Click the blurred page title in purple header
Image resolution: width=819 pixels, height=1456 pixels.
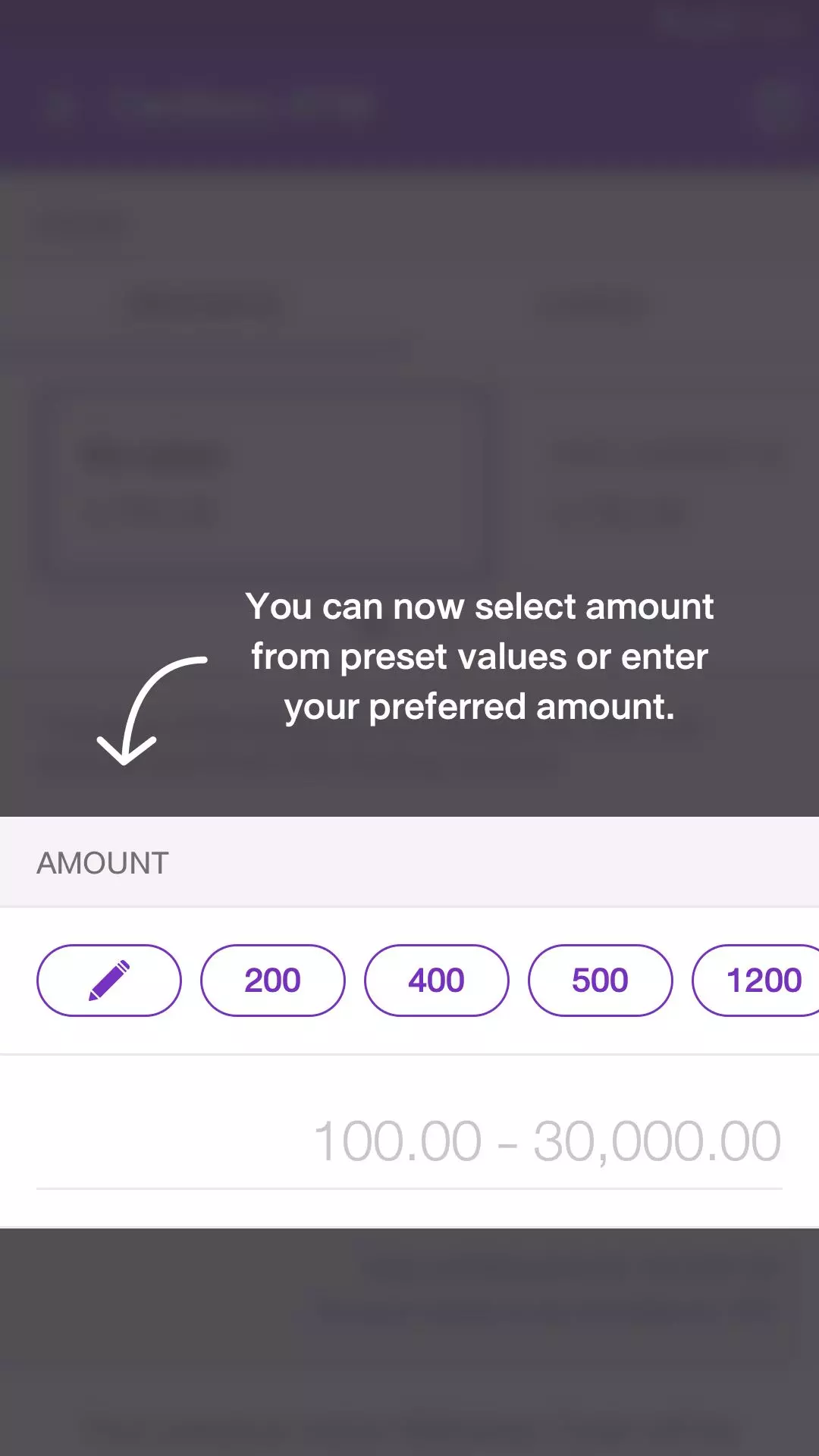click(243, 105)
